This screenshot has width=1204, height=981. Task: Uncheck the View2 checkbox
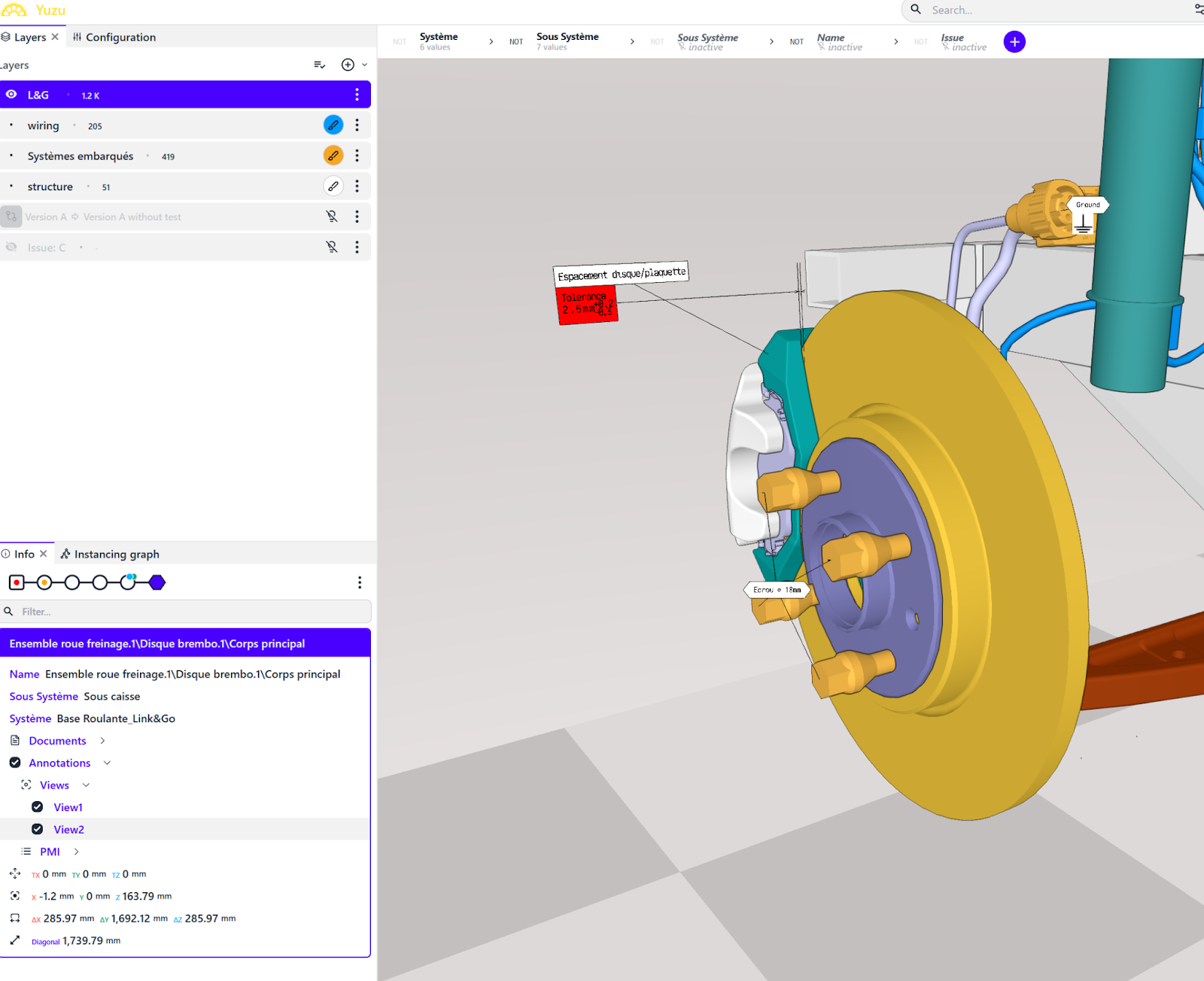[37, 829]
